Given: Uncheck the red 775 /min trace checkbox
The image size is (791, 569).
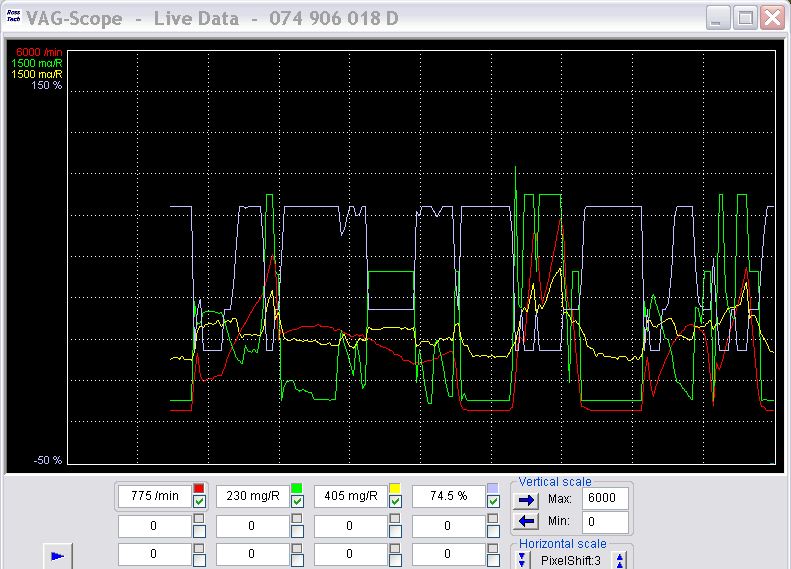Looking at the screenshot, I should point(199,501).
